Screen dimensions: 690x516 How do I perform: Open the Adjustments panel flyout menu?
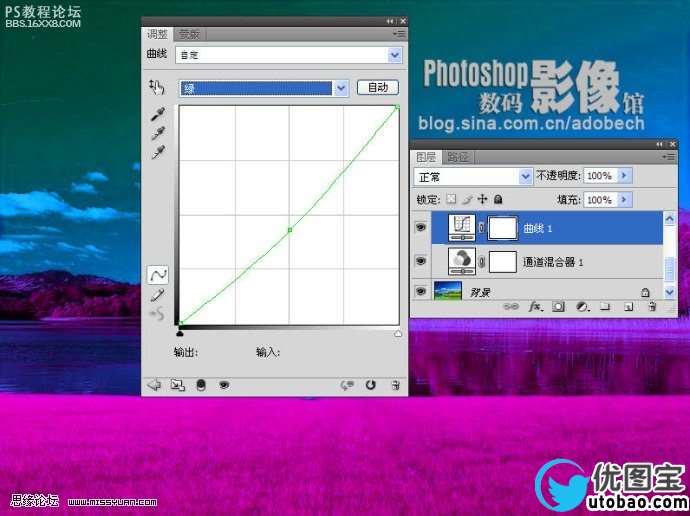point(400,33)
